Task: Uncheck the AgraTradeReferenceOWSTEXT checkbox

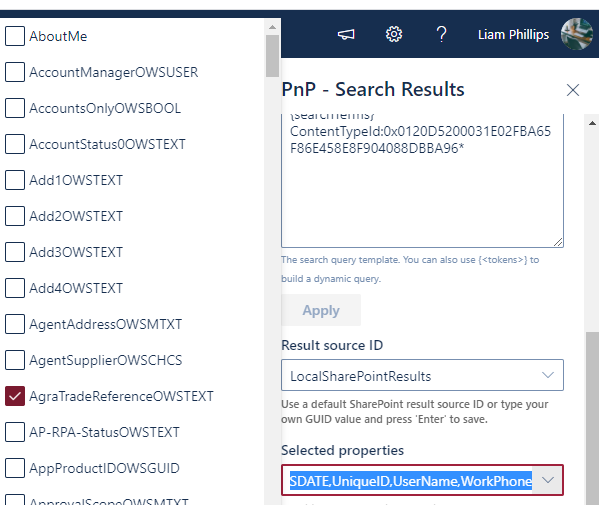Action: (x=15, y=396)
